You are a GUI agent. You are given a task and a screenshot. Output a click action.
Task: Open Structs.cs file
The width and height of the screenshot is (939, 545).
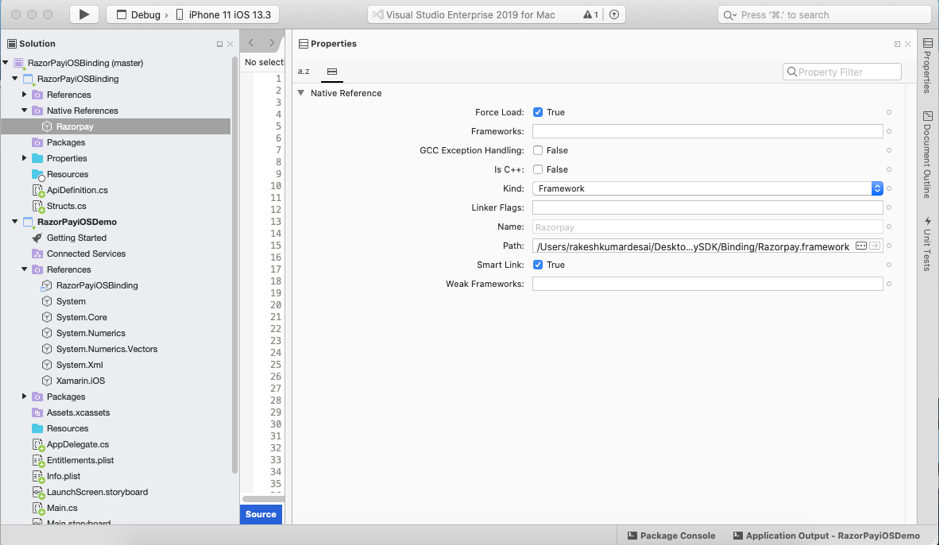[x=66, y=205]
